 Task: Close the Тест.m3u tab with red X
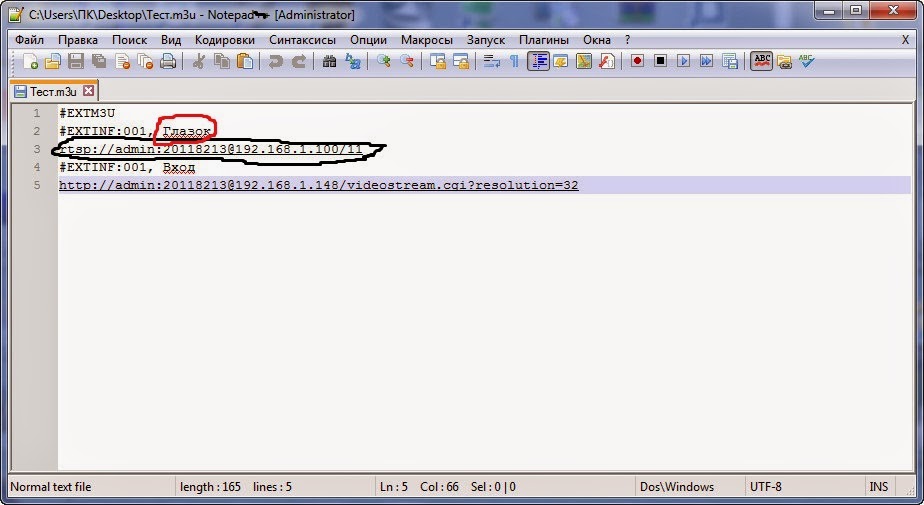pyautogui.click(x=88, y=91)
